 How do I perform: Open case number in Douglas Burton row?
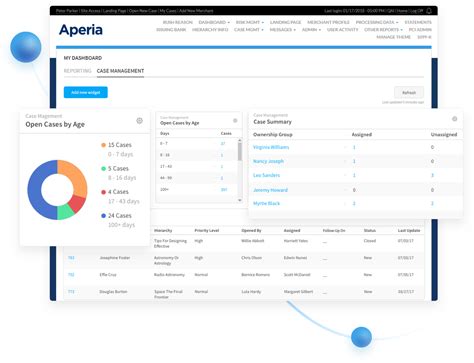(x=71, y=292)
